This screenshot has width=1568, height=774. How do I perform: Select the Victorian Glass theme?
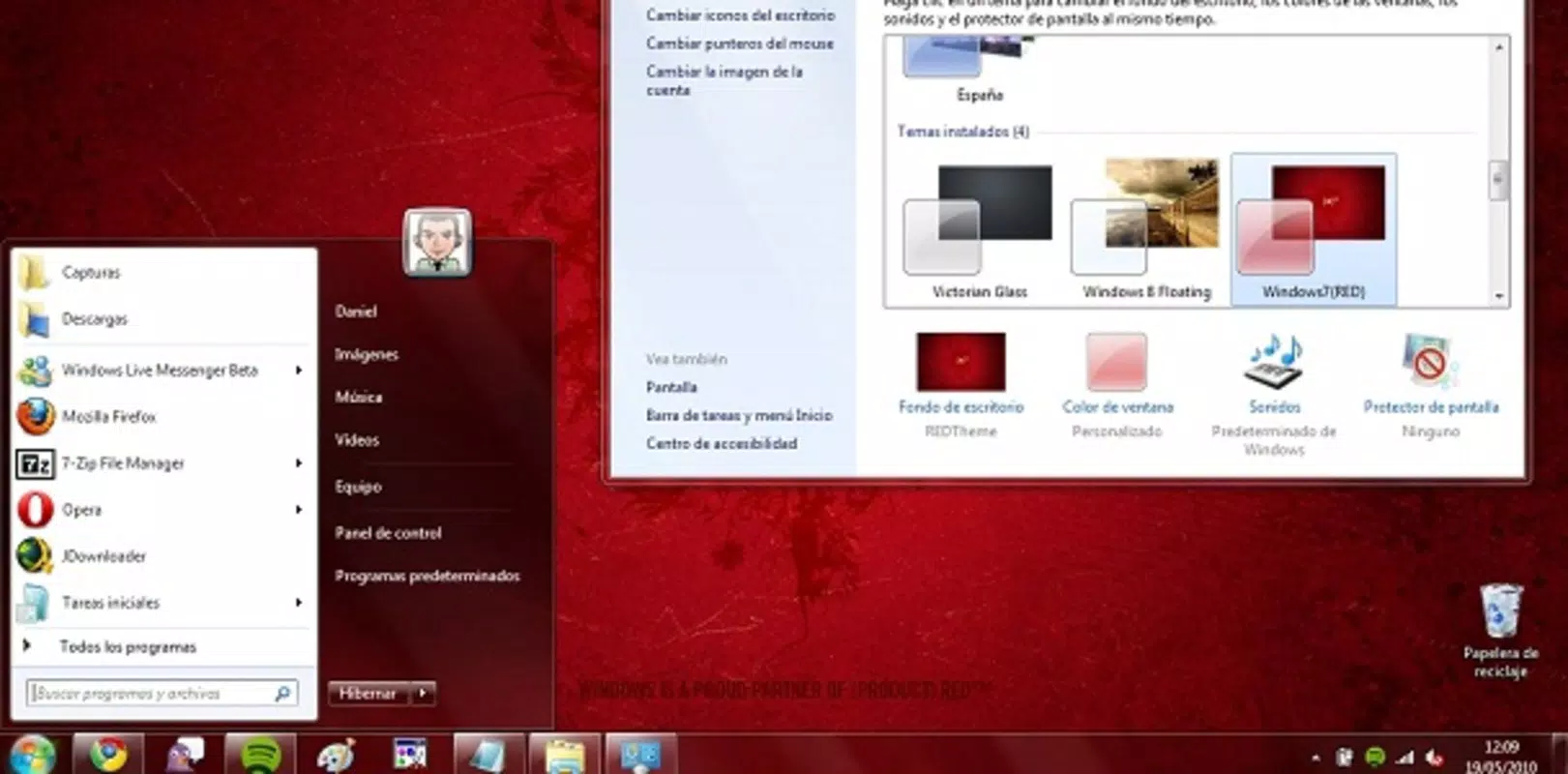(x=978, y=232)
